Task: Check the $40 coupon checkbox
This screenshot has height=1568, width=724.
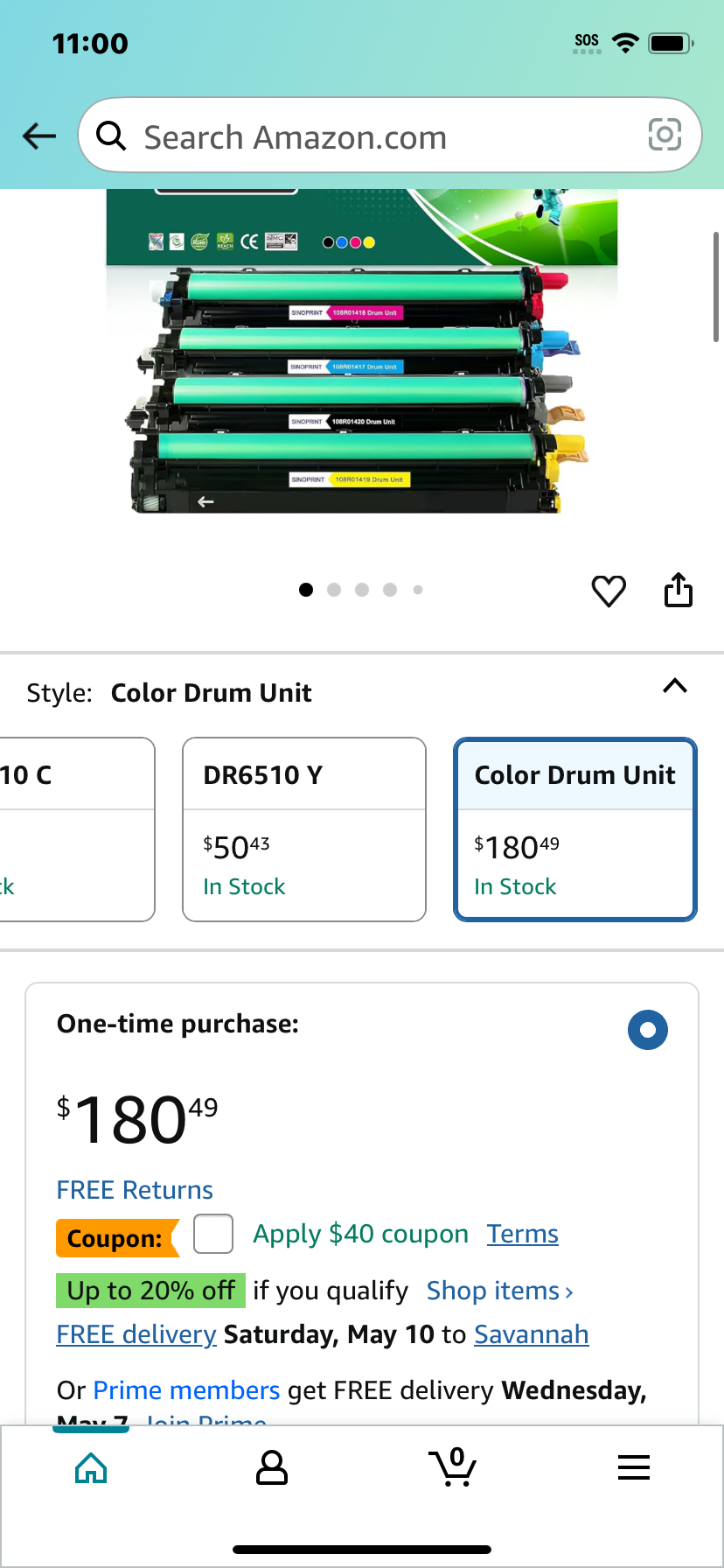Action: (213, 1234)
